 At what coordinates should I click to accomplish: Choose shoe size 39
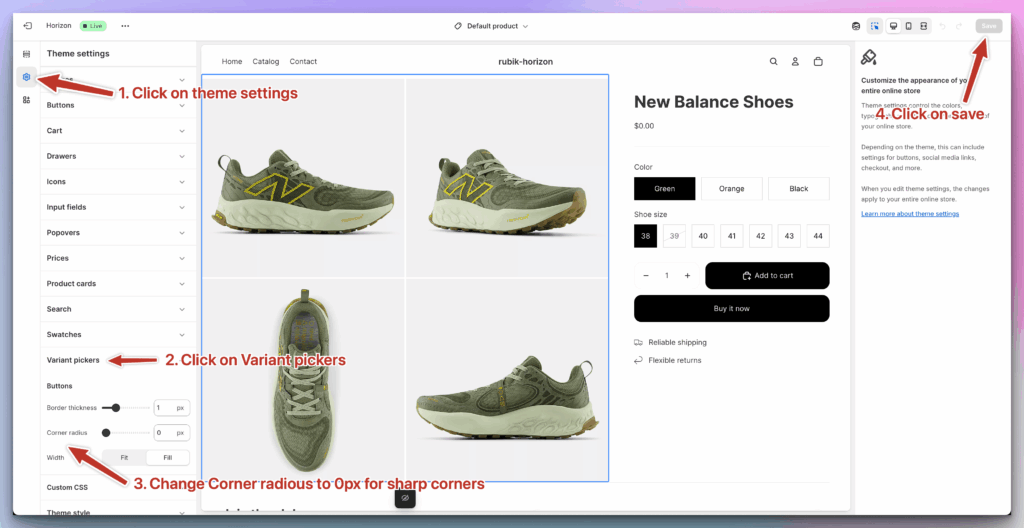coord(674,236)
